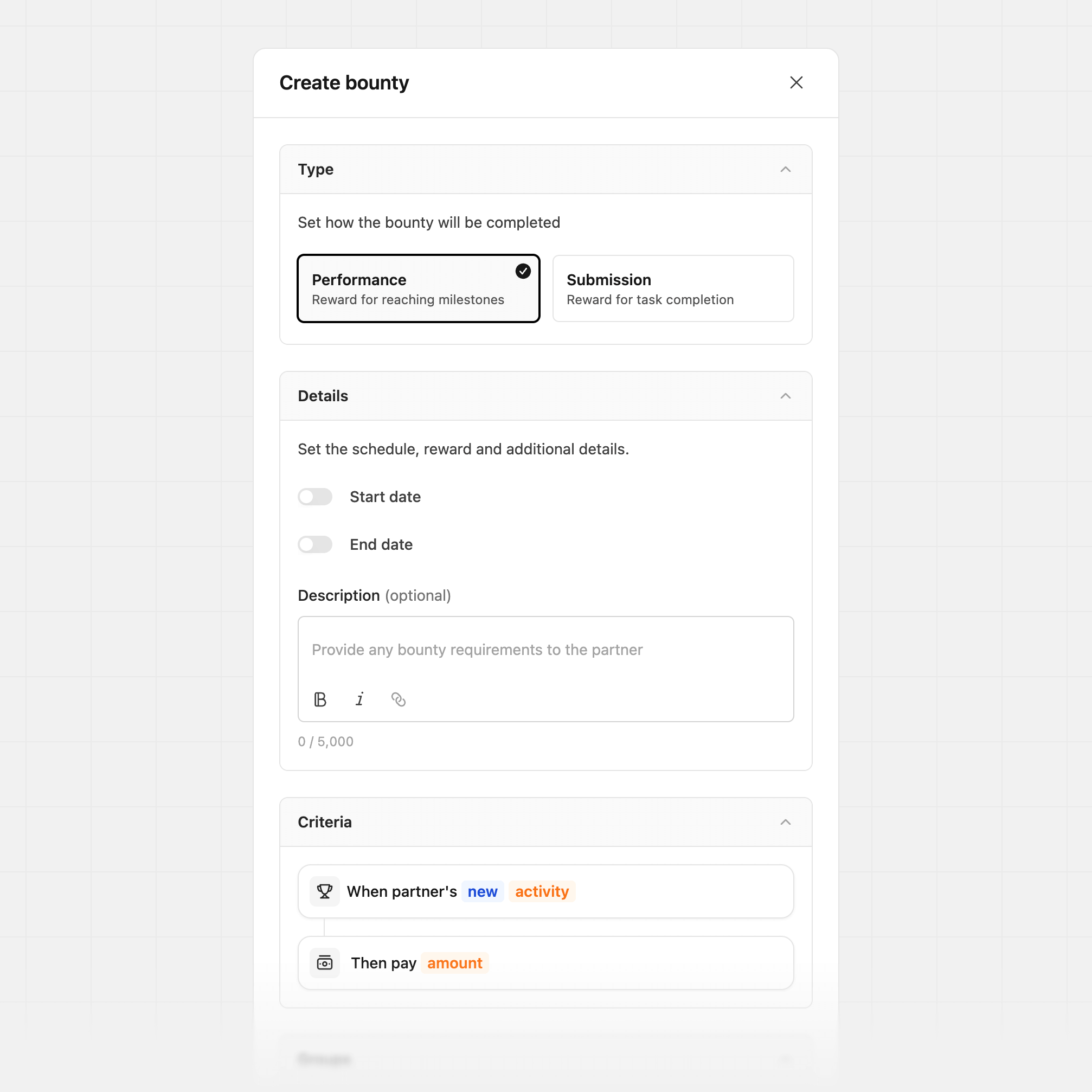Collapse the Criteria section
This screenshot has height=1092, width=1092.
(x=786, y=823)
